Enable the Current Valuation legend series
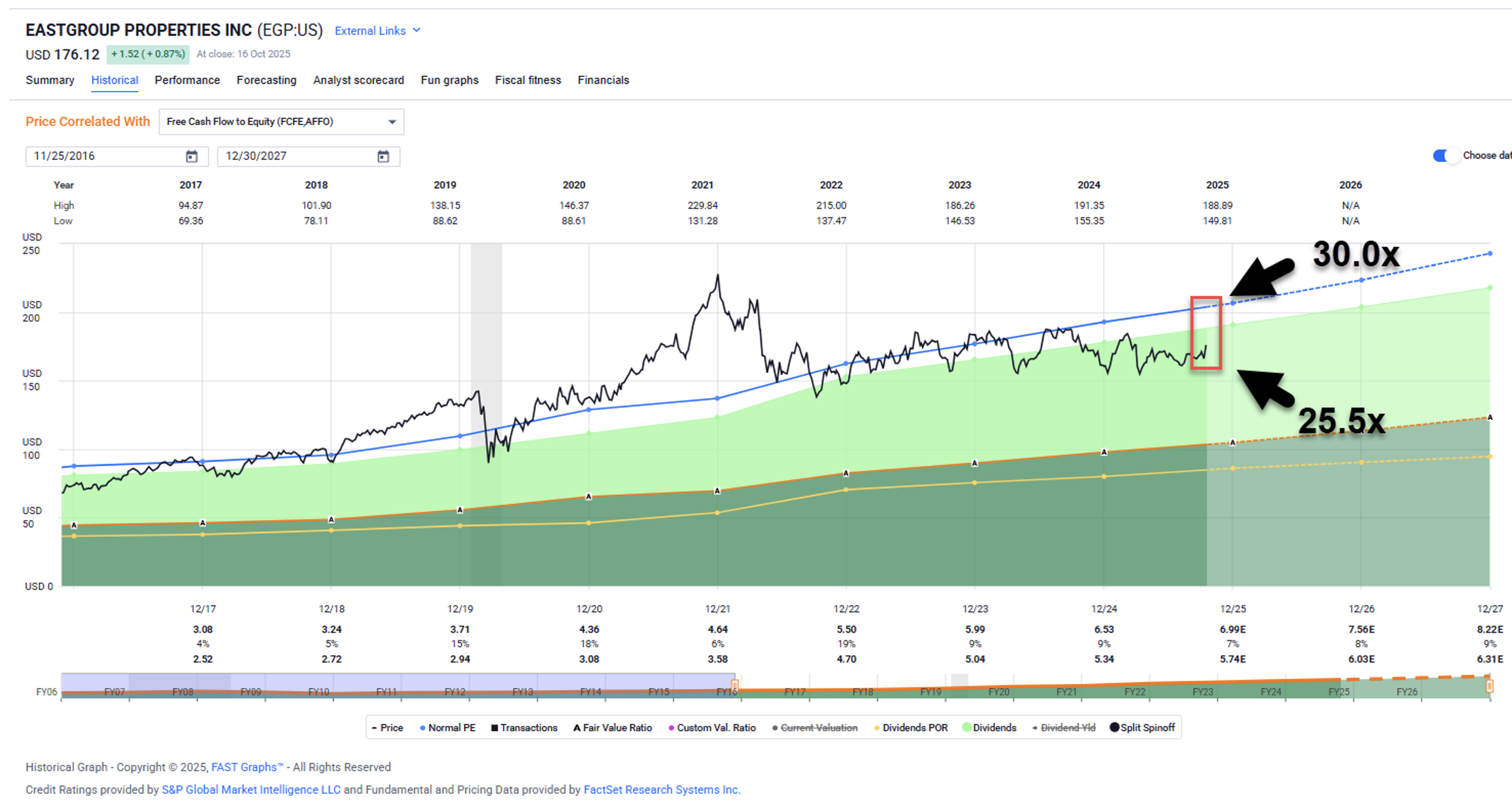 [818, 727]
